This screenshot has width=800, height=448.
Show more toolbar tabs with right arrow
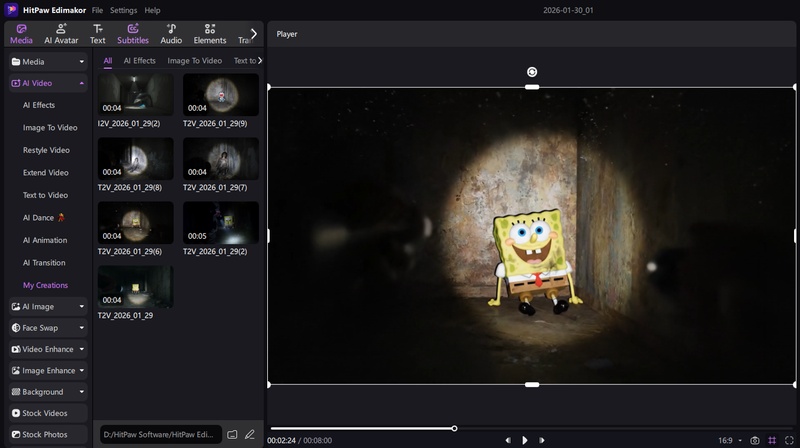click(x=254, y=34)
